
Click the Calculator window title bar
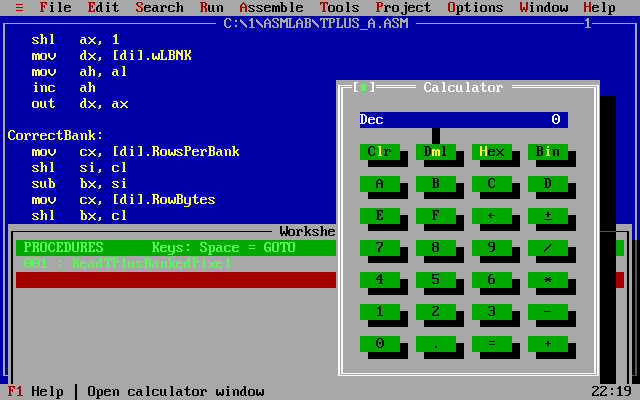point(463,87)
